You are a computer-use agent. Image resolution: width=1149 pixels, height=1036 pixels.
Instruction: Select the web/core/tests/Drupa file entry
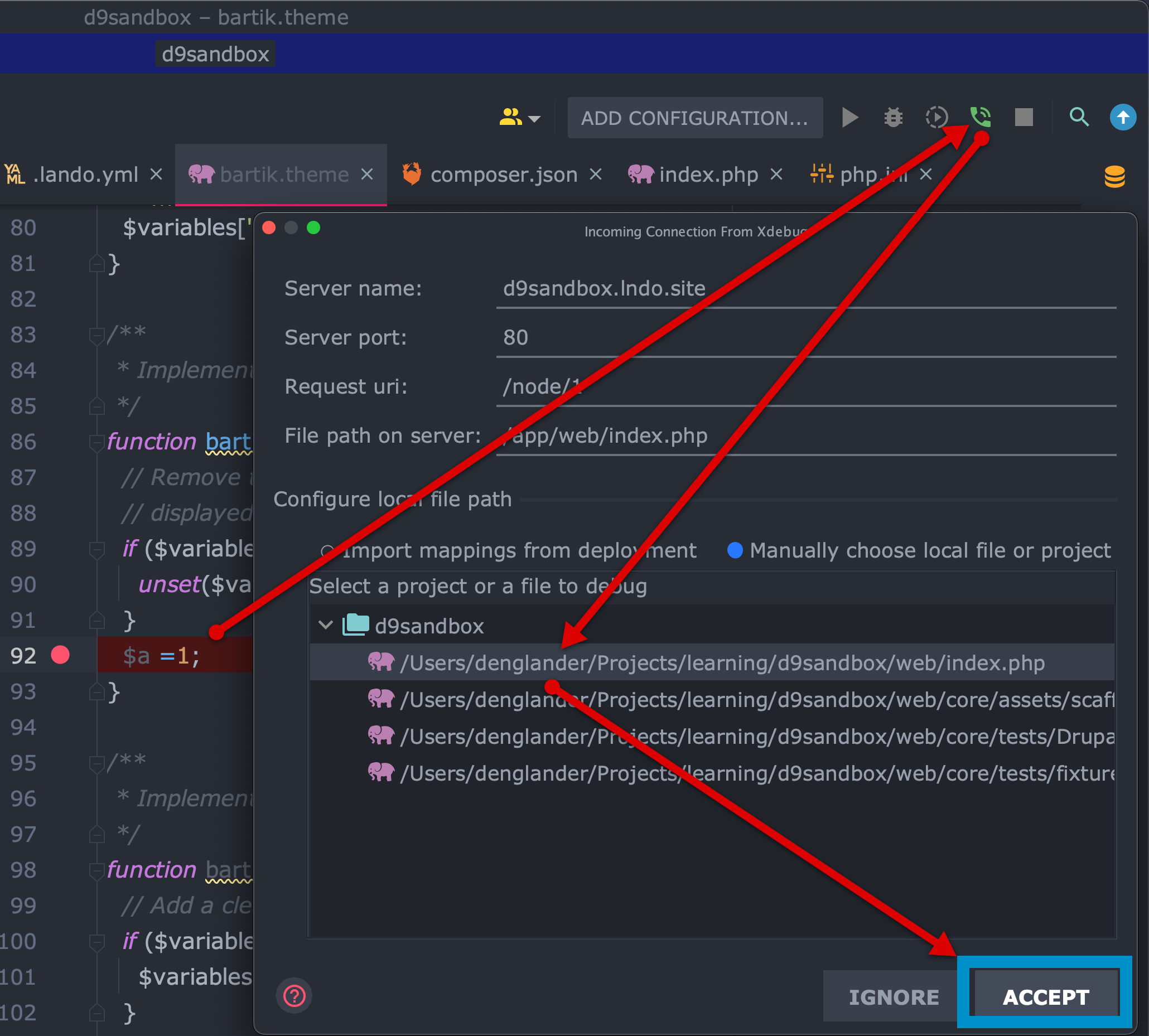coord(712,737)
